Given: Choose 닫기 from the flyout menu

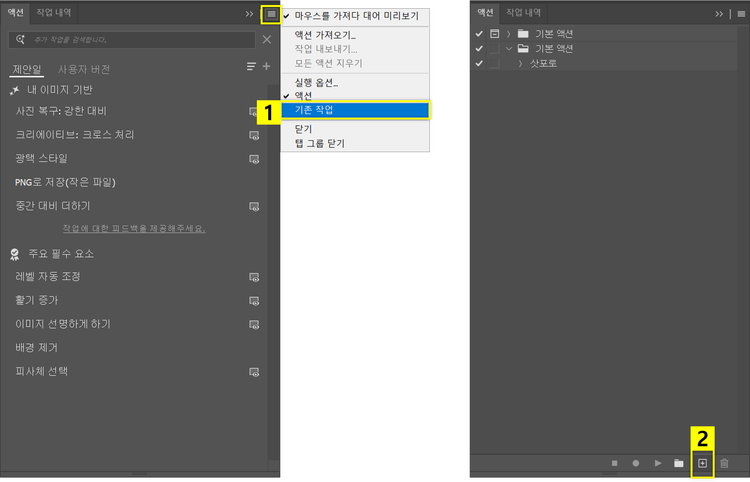Looking at the screenshot, I should coord(355,129).
